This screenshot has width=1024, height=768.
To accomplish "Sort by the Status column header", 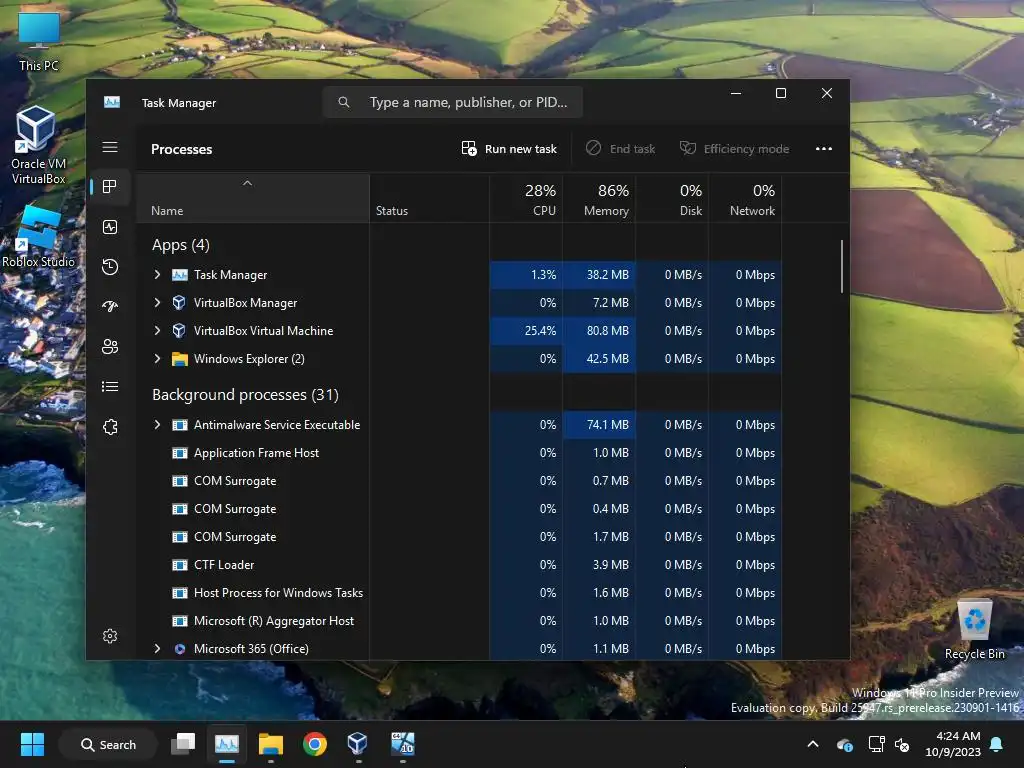I will [430, 199].
